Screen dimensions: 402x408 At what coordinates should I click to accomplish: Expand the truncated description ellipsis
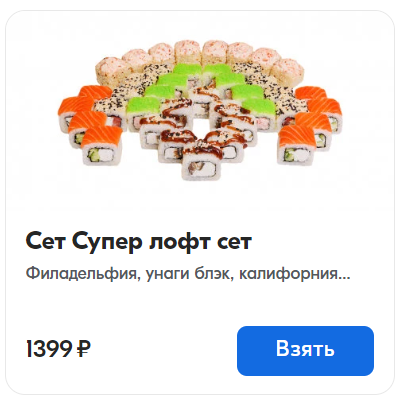[344, 279]
